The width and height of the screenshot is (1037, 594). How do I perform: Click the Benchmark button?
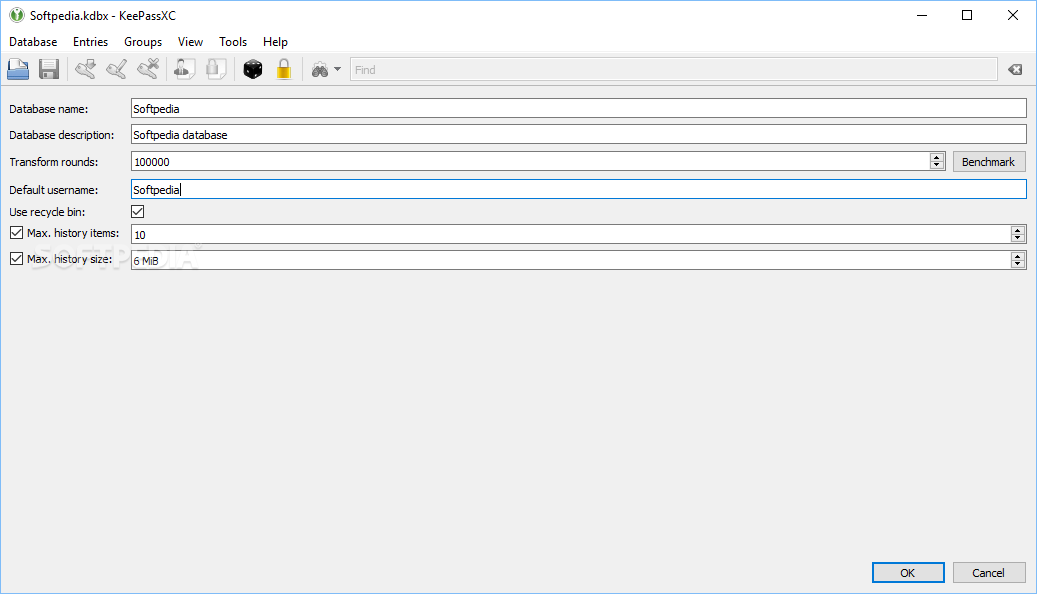989,161
